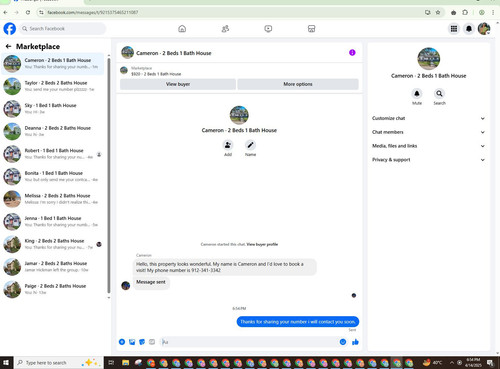Select Cameron - 2 Beds 1 Bath House chat
The height and width of the screenshot is (369, 500).
[53, 63]
